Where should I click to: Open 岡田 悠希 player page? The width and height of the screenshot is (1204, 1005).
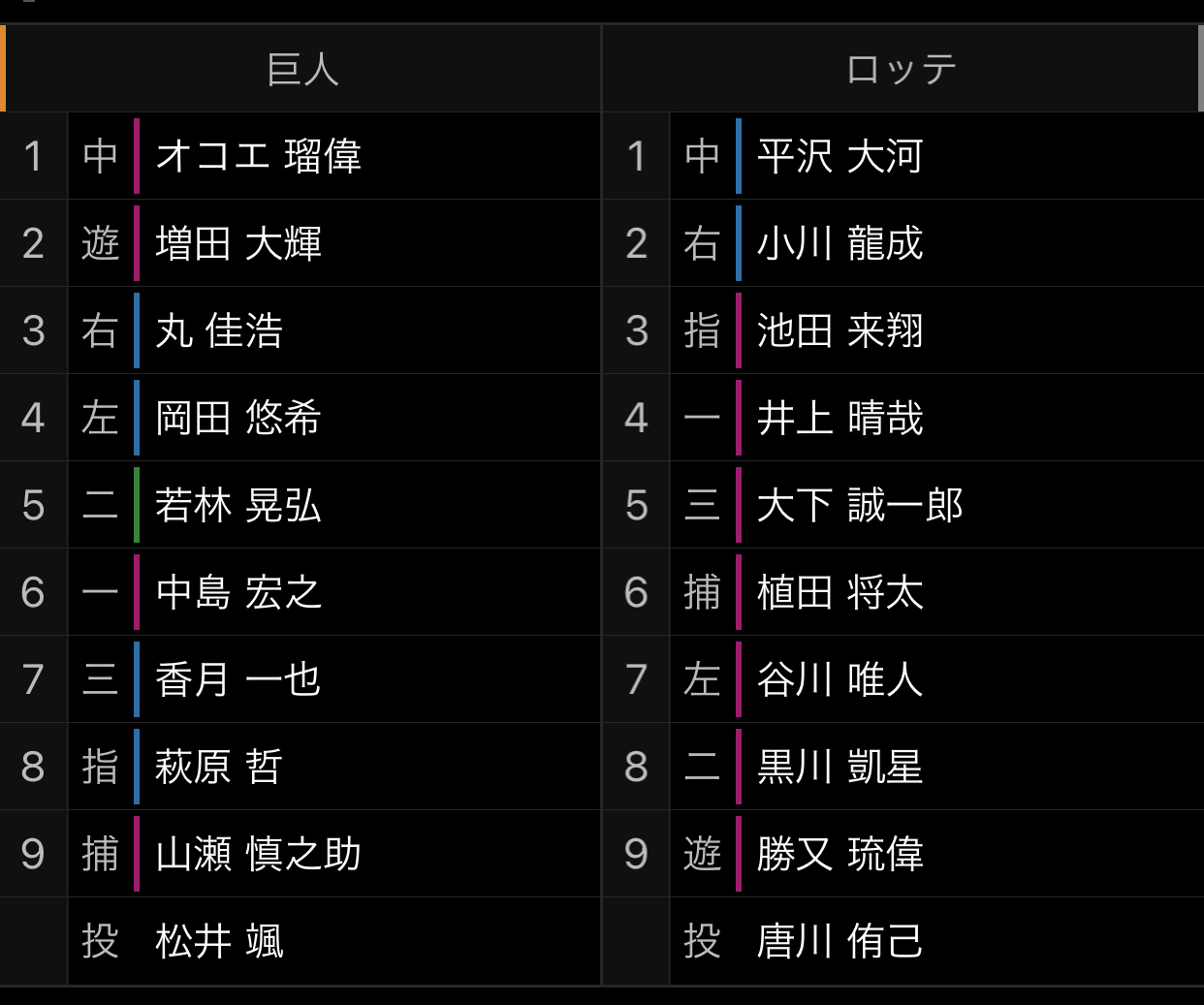(238, 418)
